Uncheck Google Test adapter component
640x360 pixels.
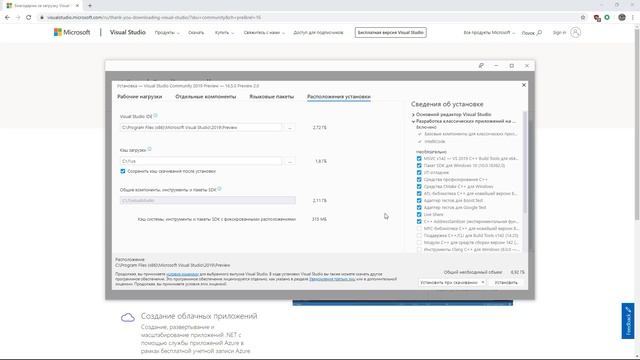point(419,207)
